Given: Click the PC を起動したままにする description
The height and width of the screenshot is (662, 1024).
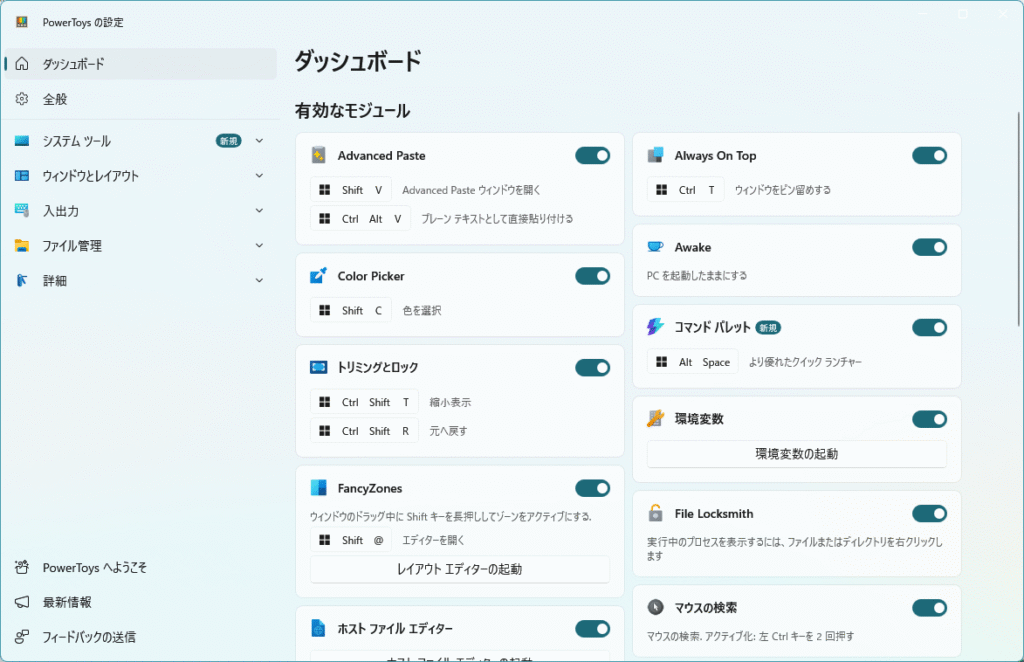Looking at the screenshot, I should click(697, 276).
